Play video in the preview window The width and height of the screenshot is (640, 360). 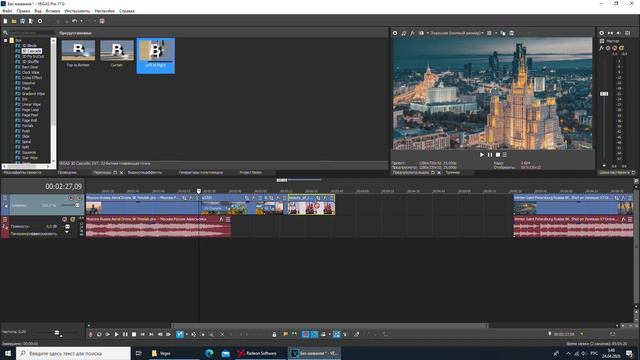(x=482, y=155)
